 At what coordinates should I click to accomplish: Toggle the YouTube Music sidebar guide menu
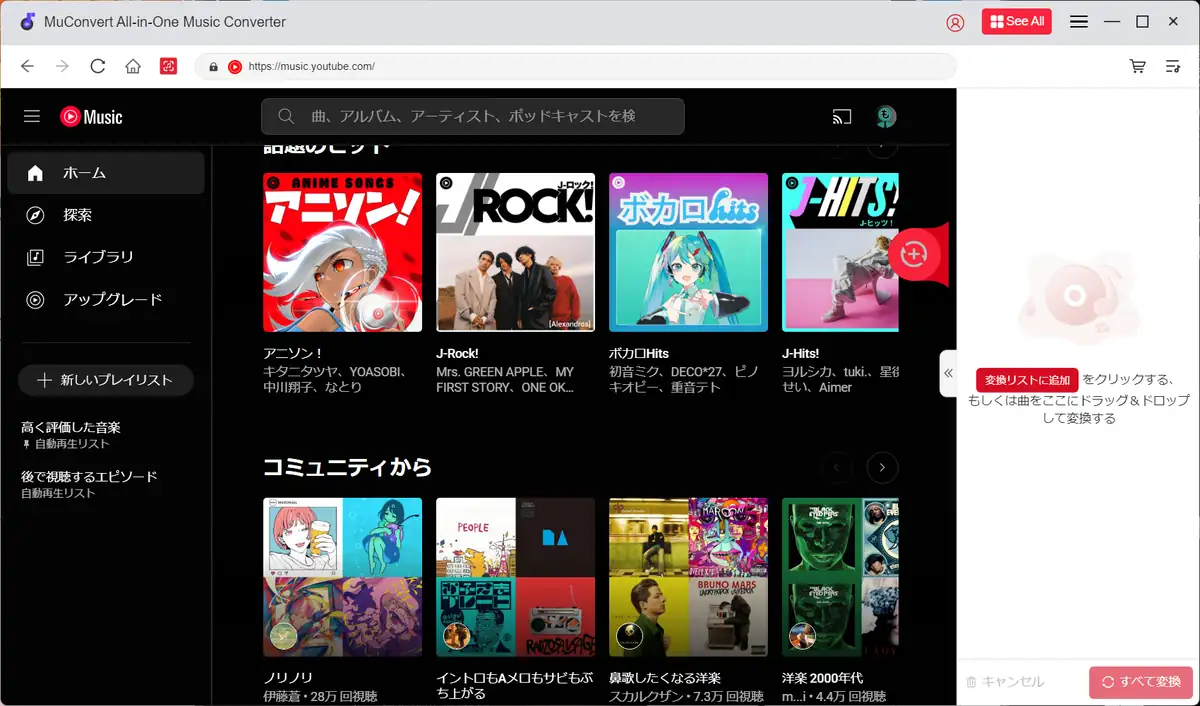click(32, 116)
